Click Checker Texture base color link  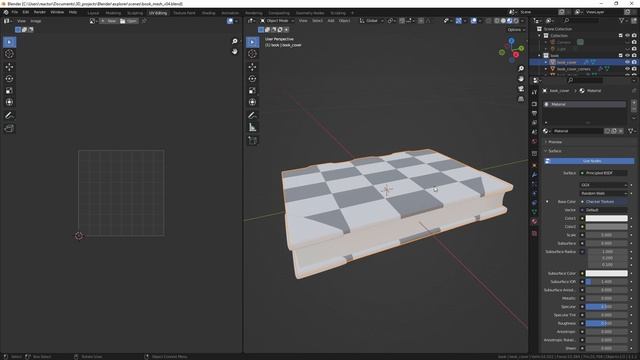pos(606,202)
